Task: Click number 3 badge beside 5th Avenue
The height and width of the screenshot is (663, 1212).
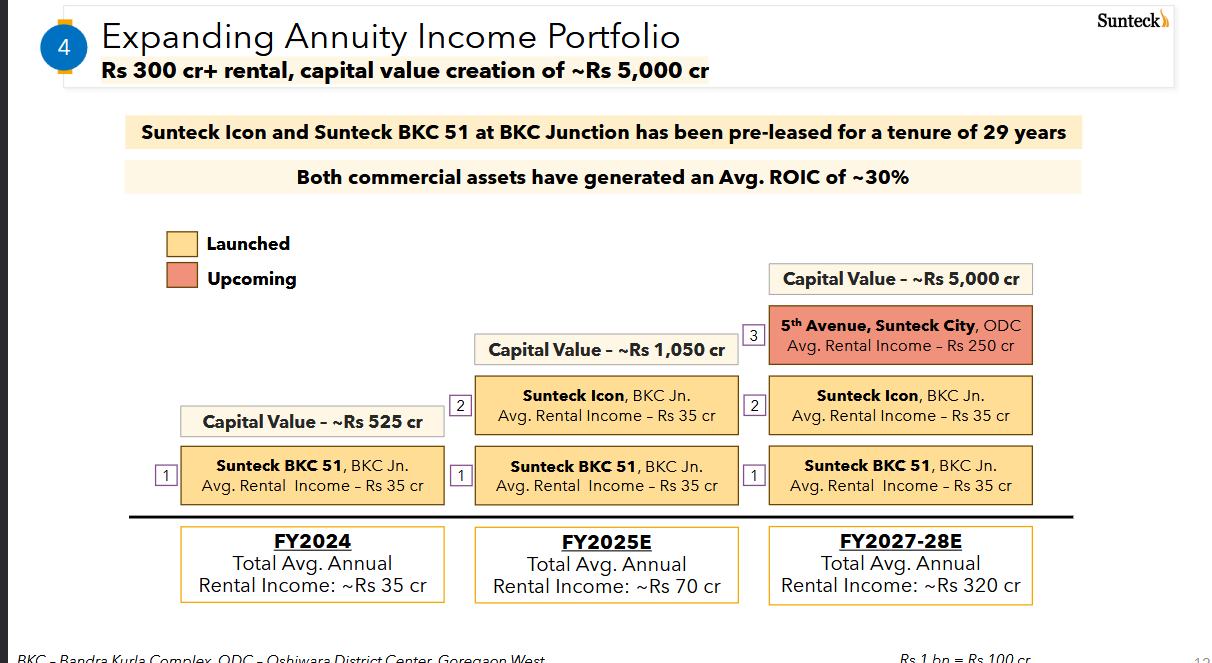Action: tap(754, 336)
